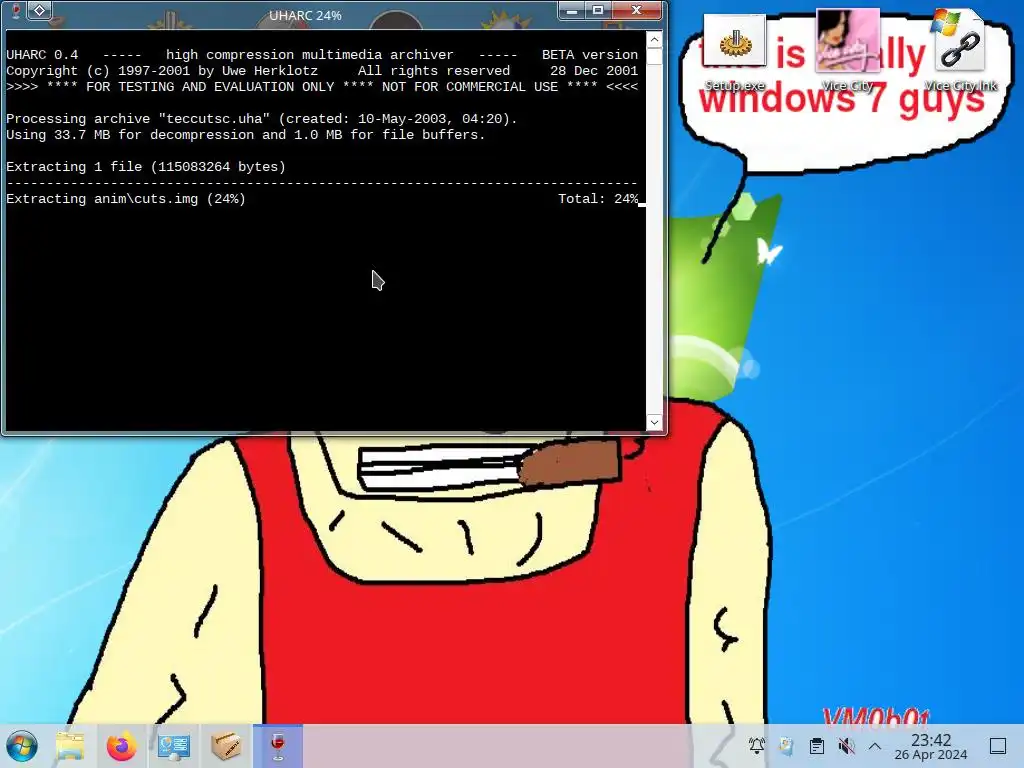
Task: Select the Vice City desktop icon
Action: point(848,51)
